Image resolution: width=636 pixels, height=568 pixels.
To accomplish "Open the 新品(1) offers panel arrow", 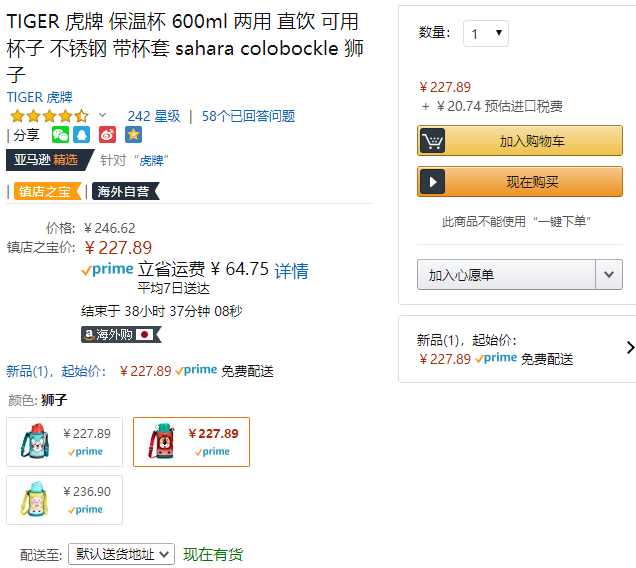I will (630, 348).
